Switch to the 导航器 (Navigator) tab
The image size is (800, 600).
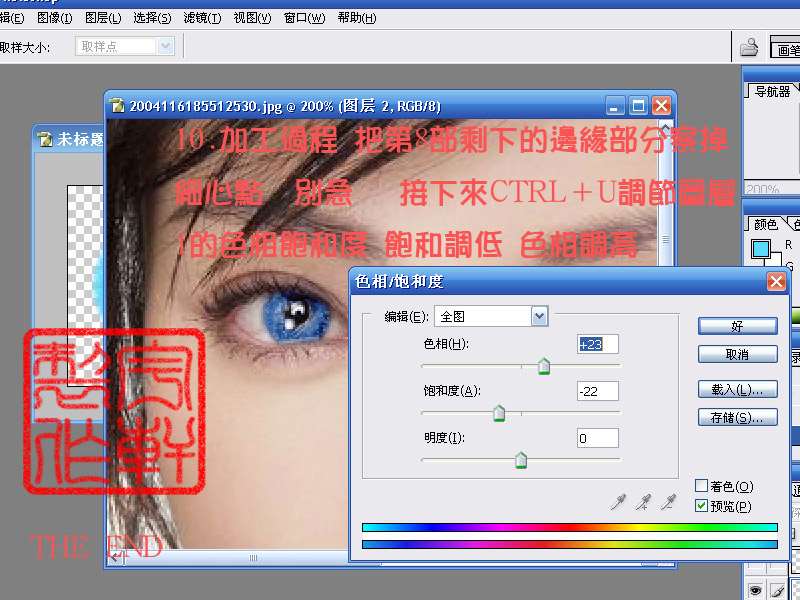tap(772, 91)
